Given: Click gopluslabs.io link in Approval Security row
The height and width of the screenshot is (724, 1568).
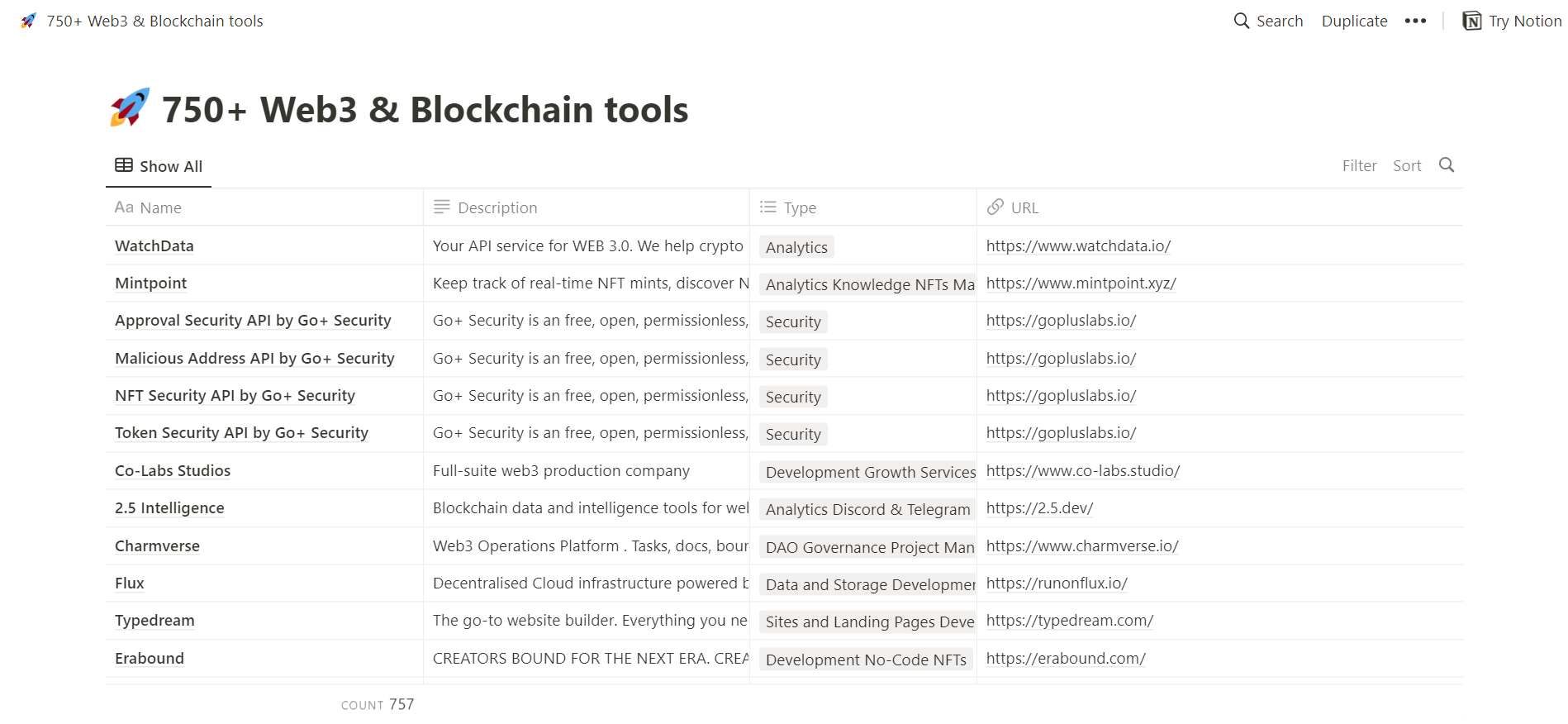Looking at the screenshot, I should click(x=1061, y=321).
